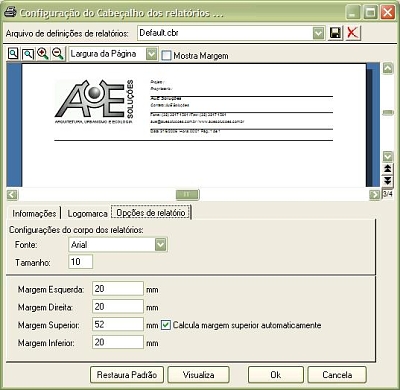This screenshot has width=400, height=390.
Task: Select the second page magnifier zoom icon
Action: (28, 54)
